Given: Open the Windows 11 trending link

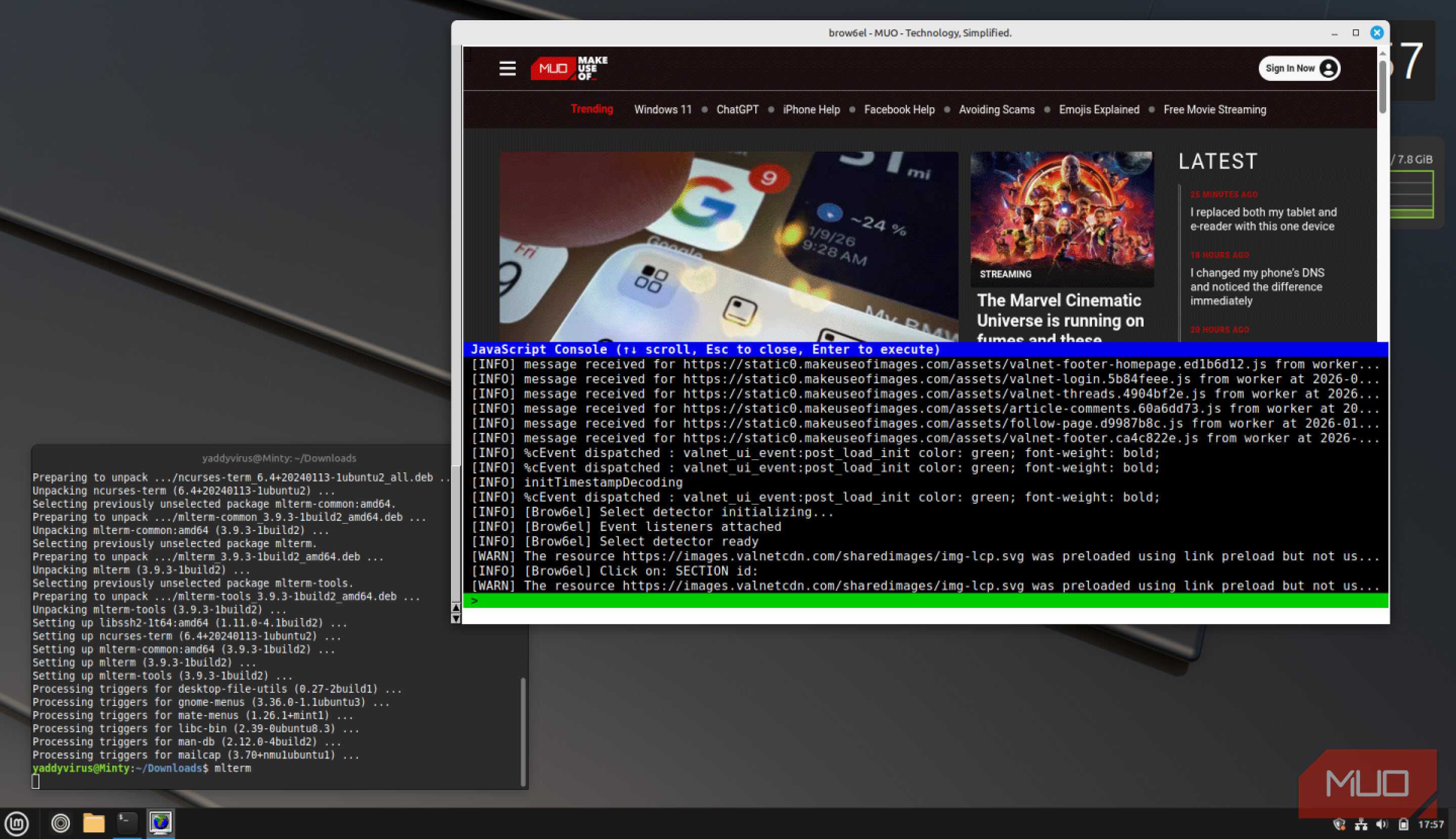Looking at the screenshot, I should (x=663, y=109).
